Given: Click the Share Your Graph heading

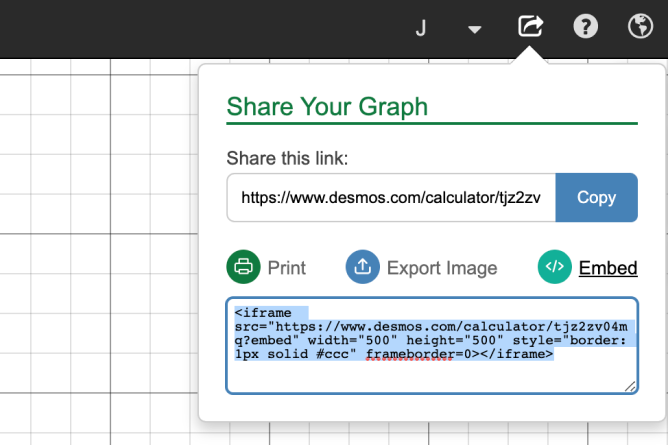Looking at the screenshot, I should coord(327,107).
